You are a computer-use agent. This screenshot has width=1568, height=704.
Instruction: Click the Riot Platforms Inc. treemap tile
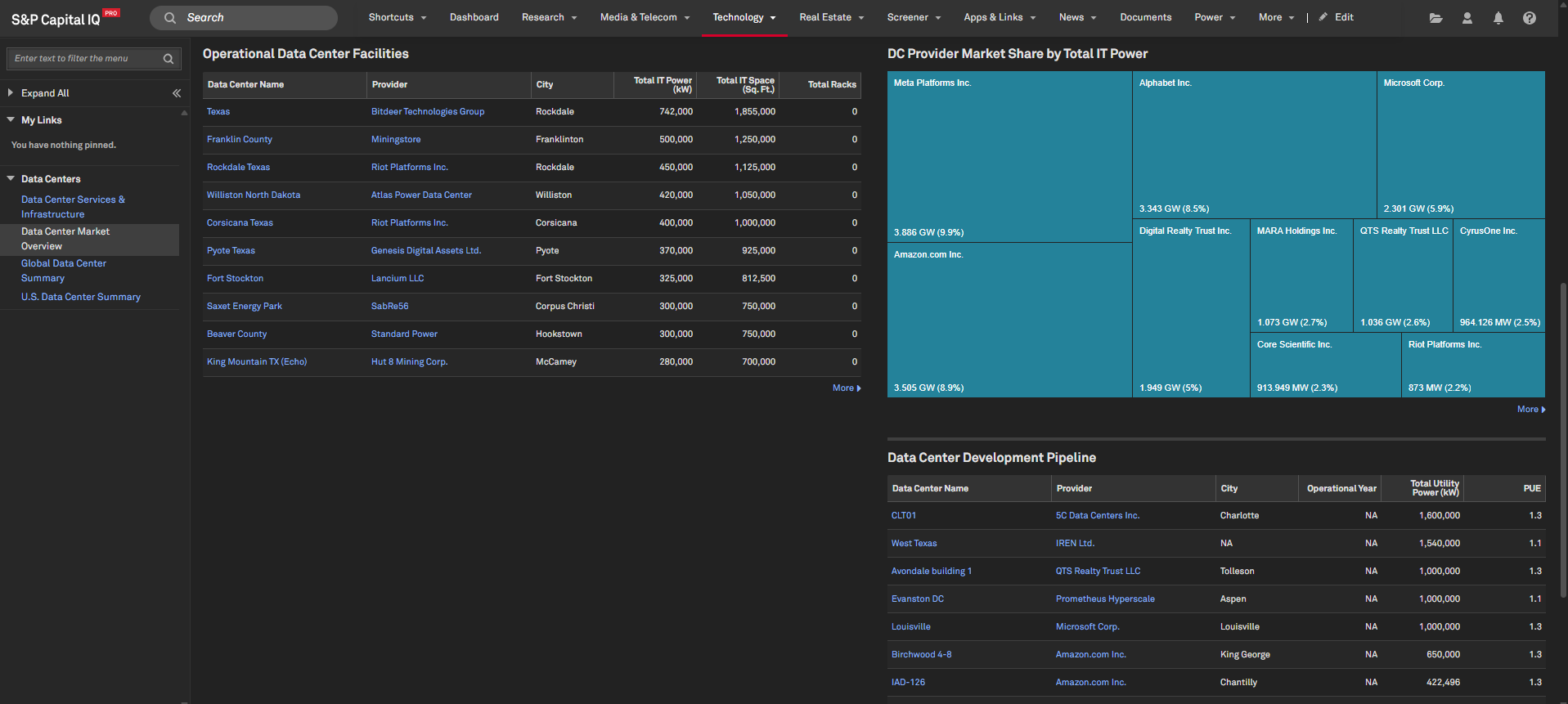pos(1474,365)
